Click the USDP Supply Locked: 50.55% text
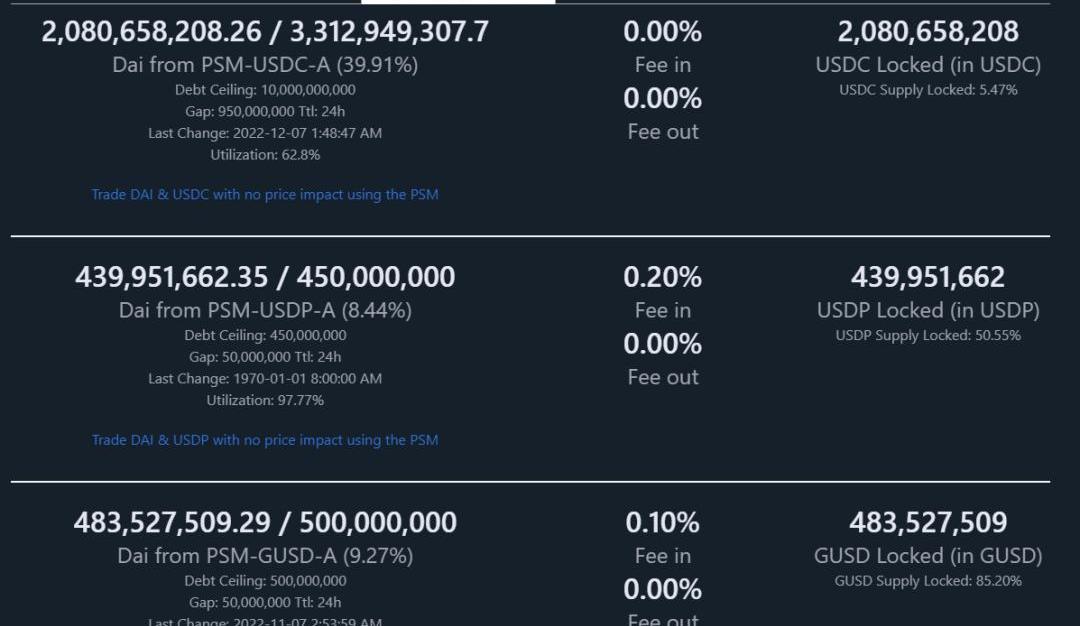The image size is (1080, 626). pos(928,335)
